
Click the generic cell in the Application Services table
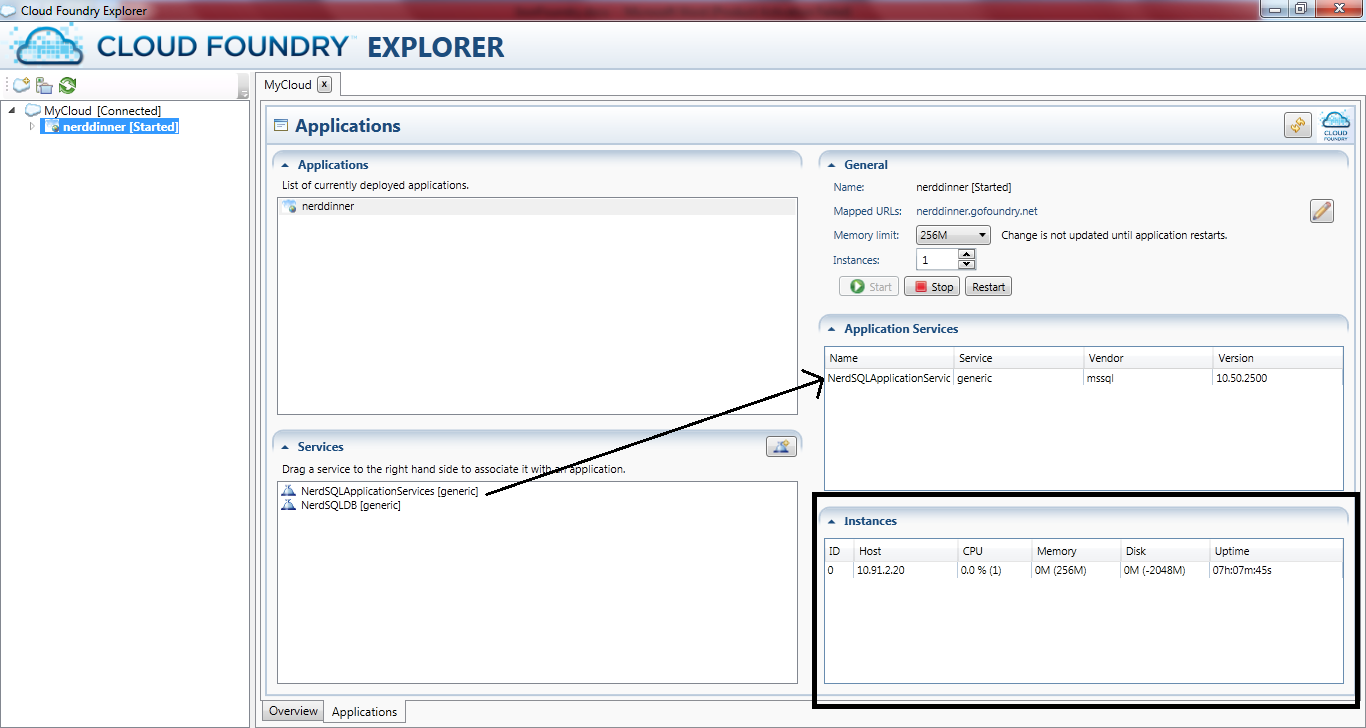coord(975,378)
